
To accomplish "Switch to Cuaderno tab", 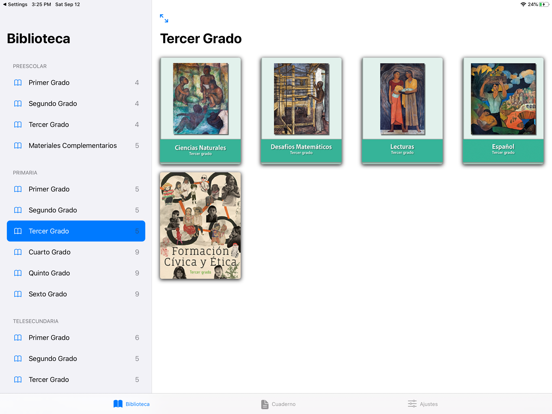I will [278, 404].
